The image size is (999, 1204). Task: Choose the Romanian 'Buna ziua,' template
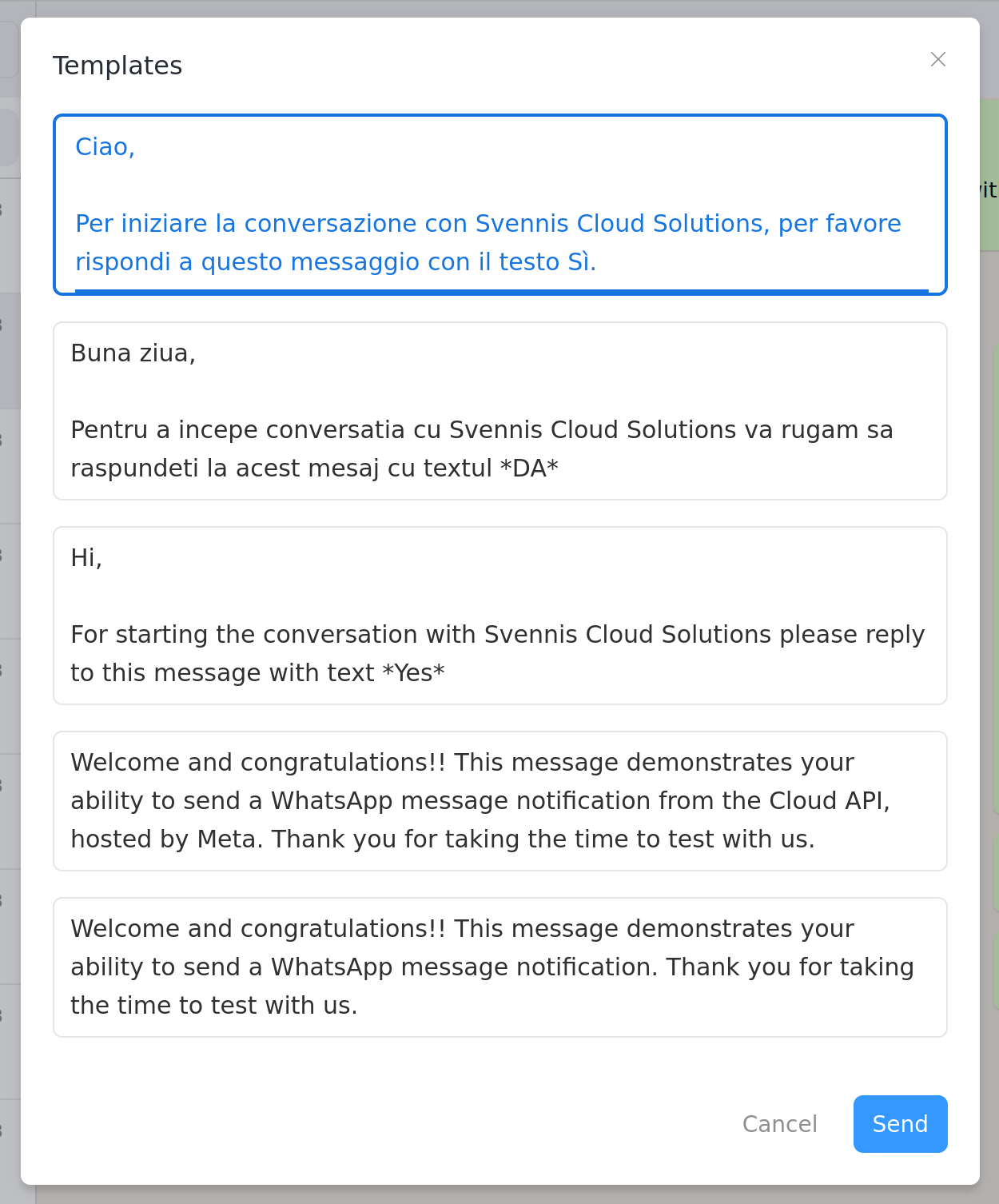pos(500,411)
